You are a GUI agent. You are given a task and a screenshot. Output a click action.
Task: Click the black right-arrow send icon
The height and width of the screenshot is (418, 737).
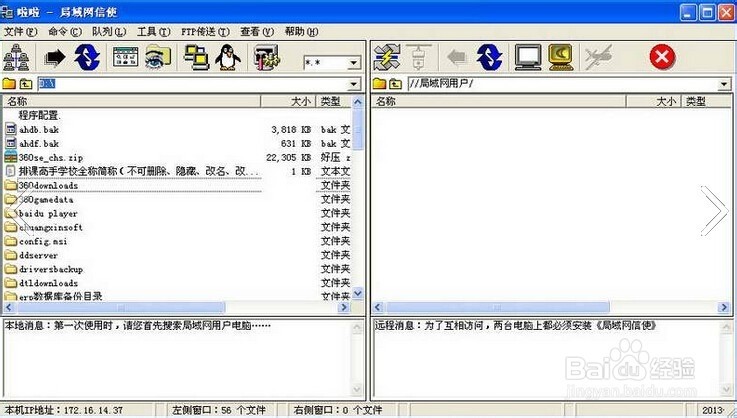tap(55, 58)
